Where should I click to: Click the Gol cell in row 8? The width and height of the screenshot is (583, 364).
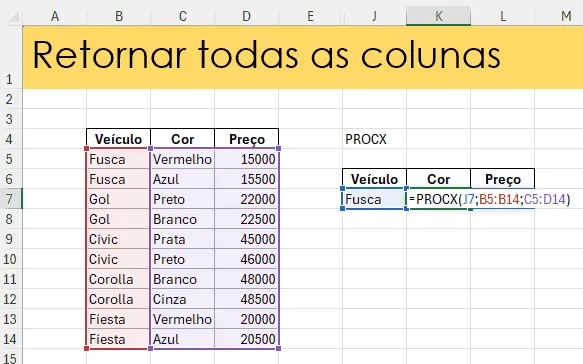click(119, 219)
